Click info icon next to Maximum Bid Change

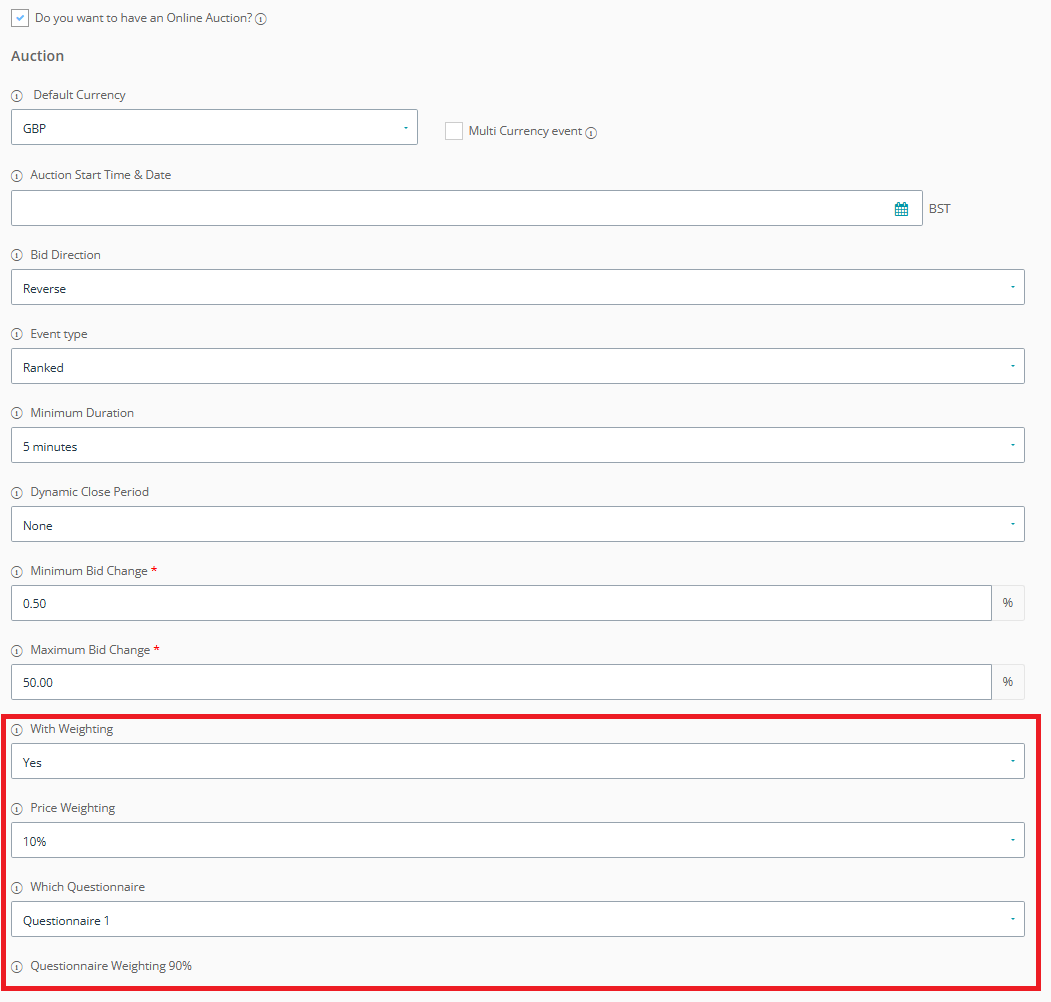click(x=17, y=651)
